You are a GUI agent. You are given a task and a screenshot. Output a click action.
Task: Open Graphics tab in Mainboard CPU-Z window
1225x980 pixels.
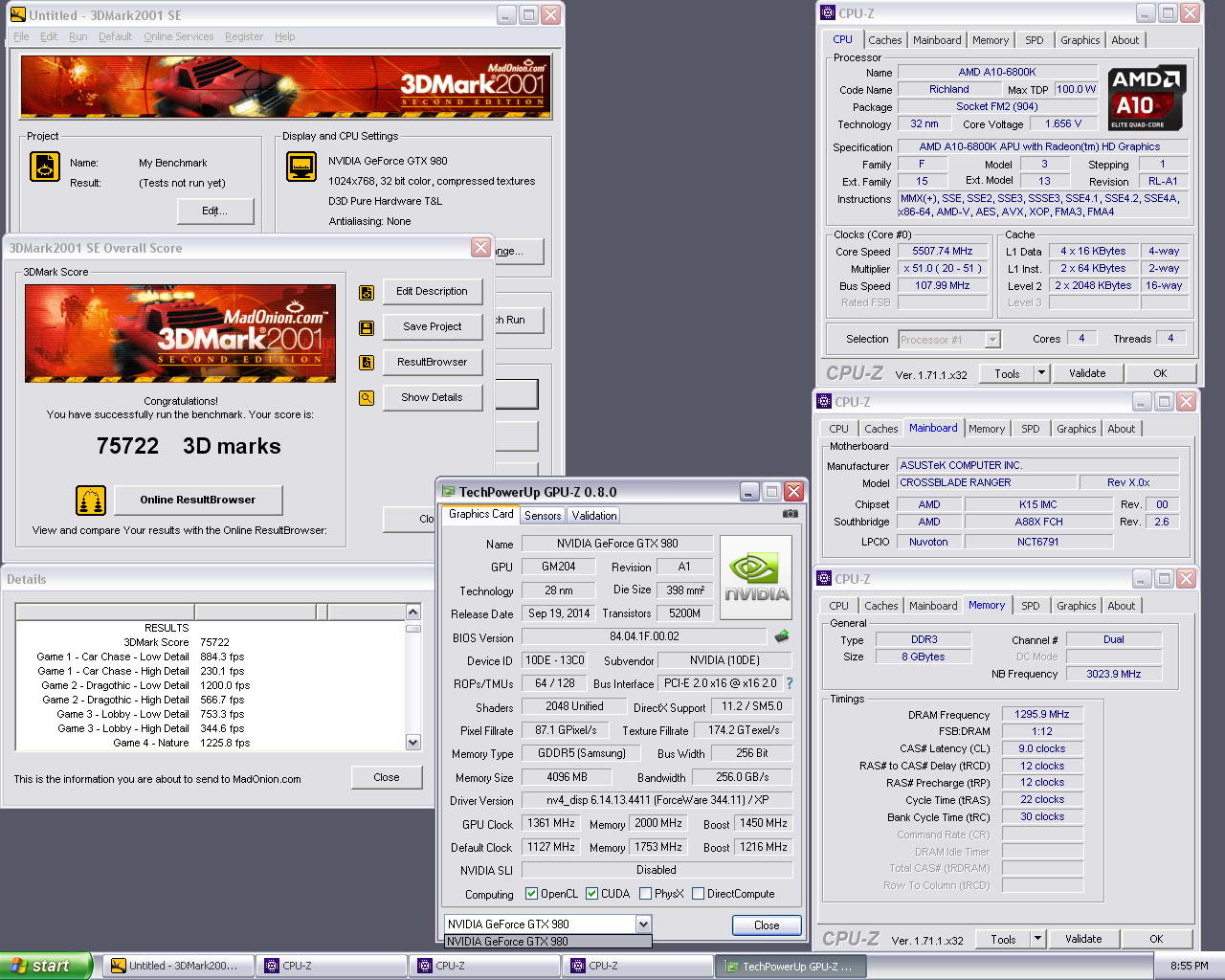[1077, 429]
